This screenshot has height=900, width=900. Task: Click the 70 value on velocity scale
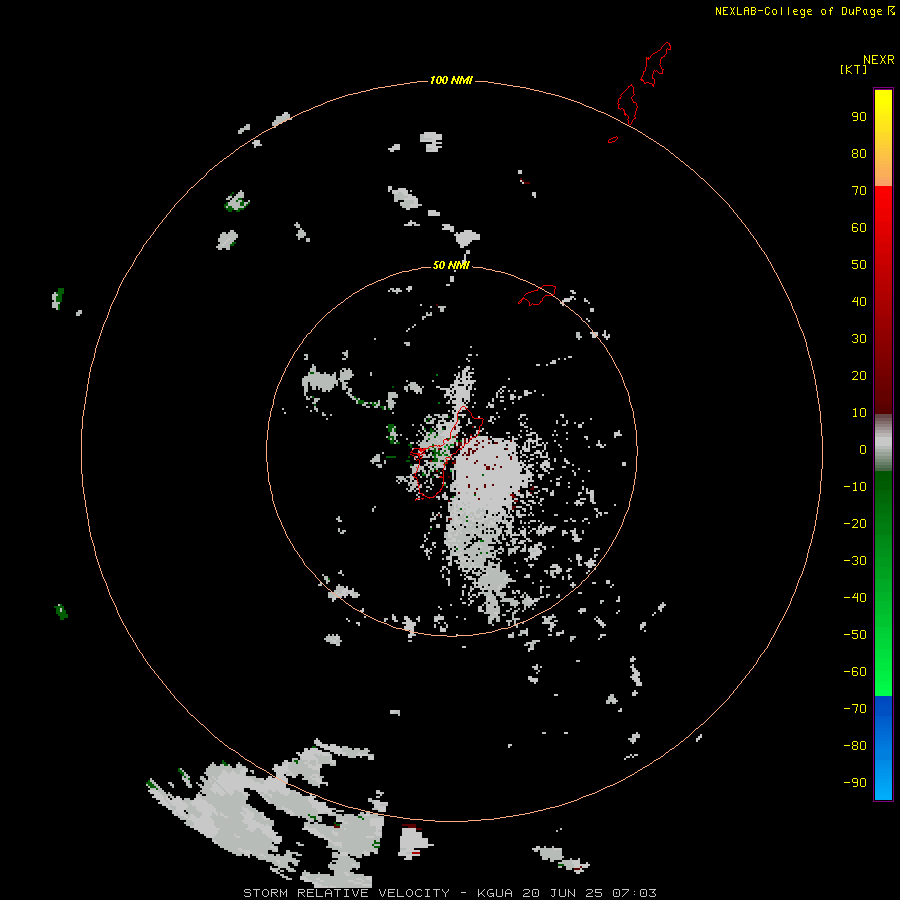859,191
